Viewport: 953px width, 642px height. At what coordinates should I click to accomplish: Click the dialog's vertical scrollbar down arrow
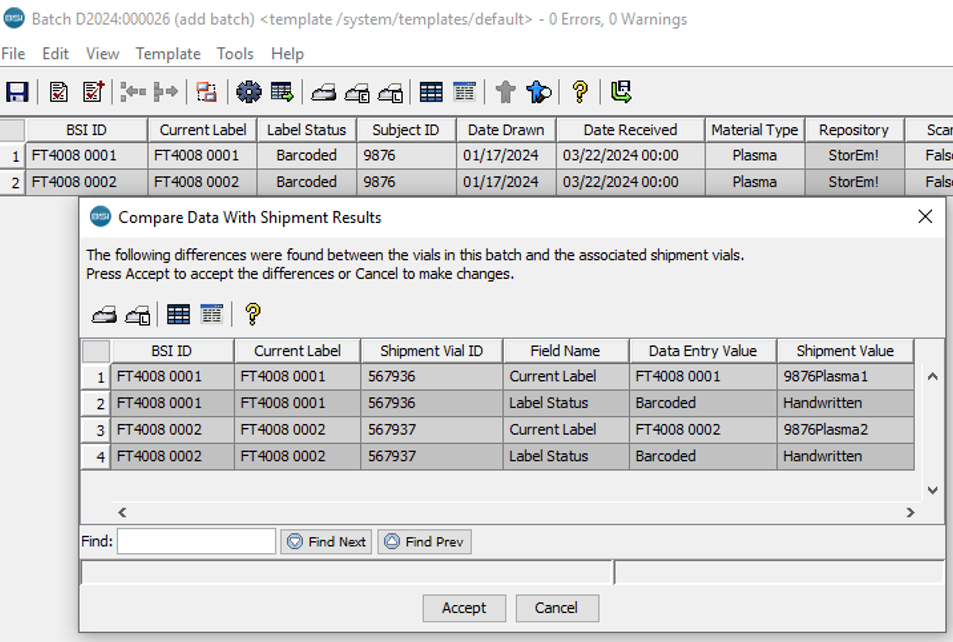pos(932,491)
